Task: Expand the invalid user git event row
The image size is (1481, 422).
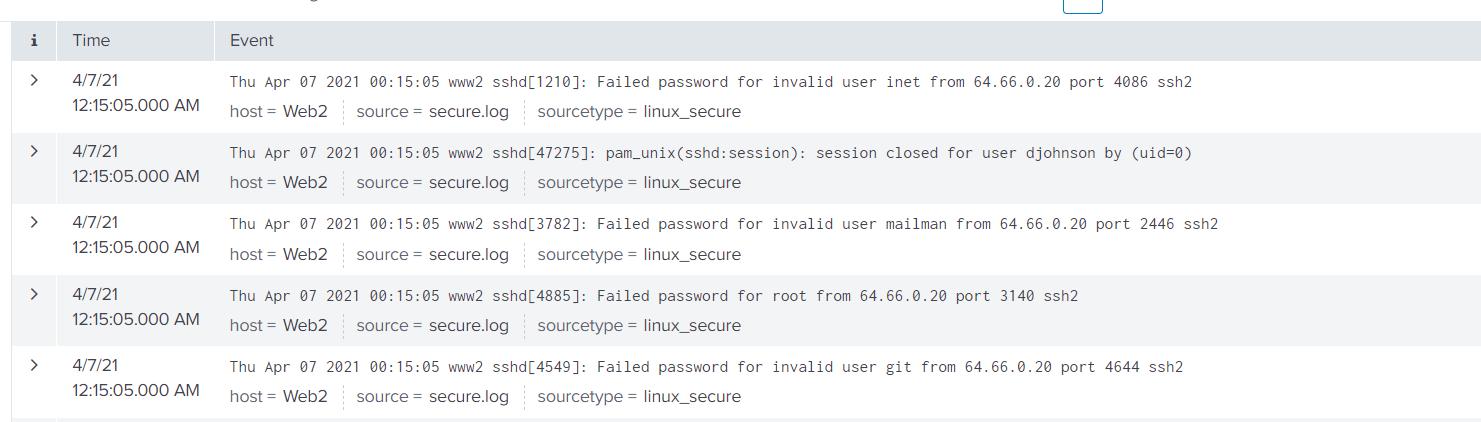Action: point(34,365)
